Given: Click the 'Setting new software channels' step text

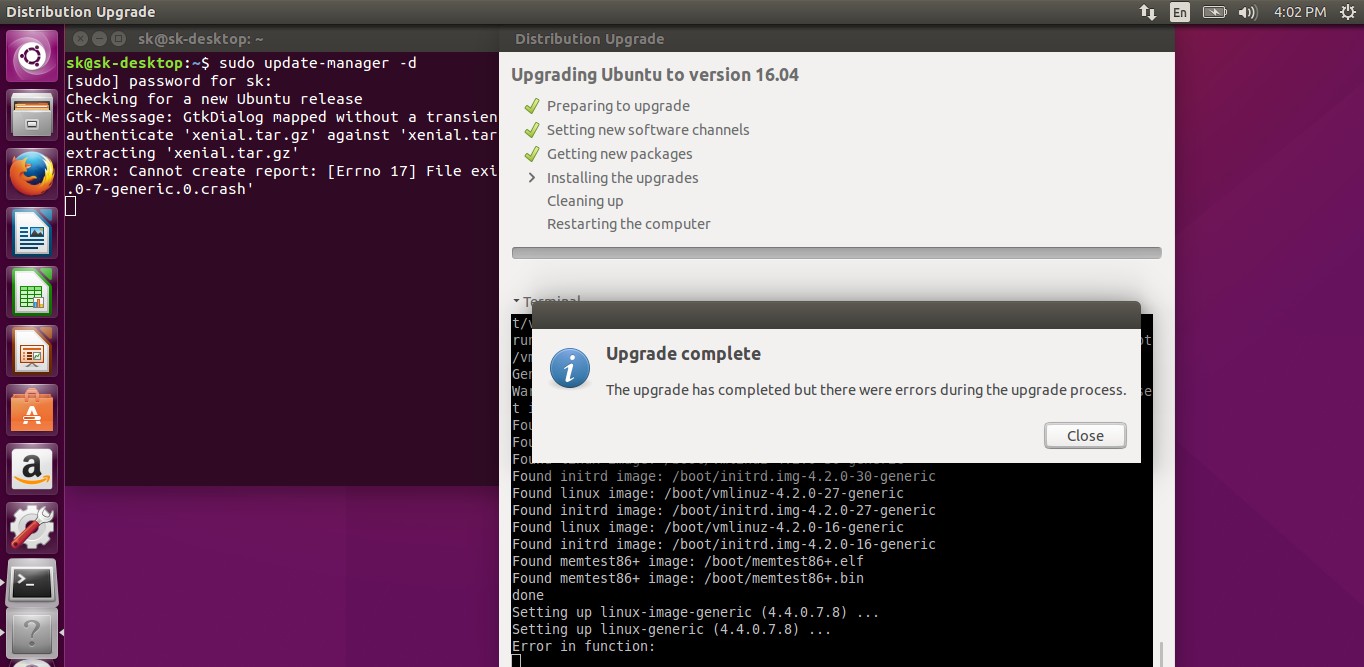Looking at the screenshot, I should click(x=648, y=130).
